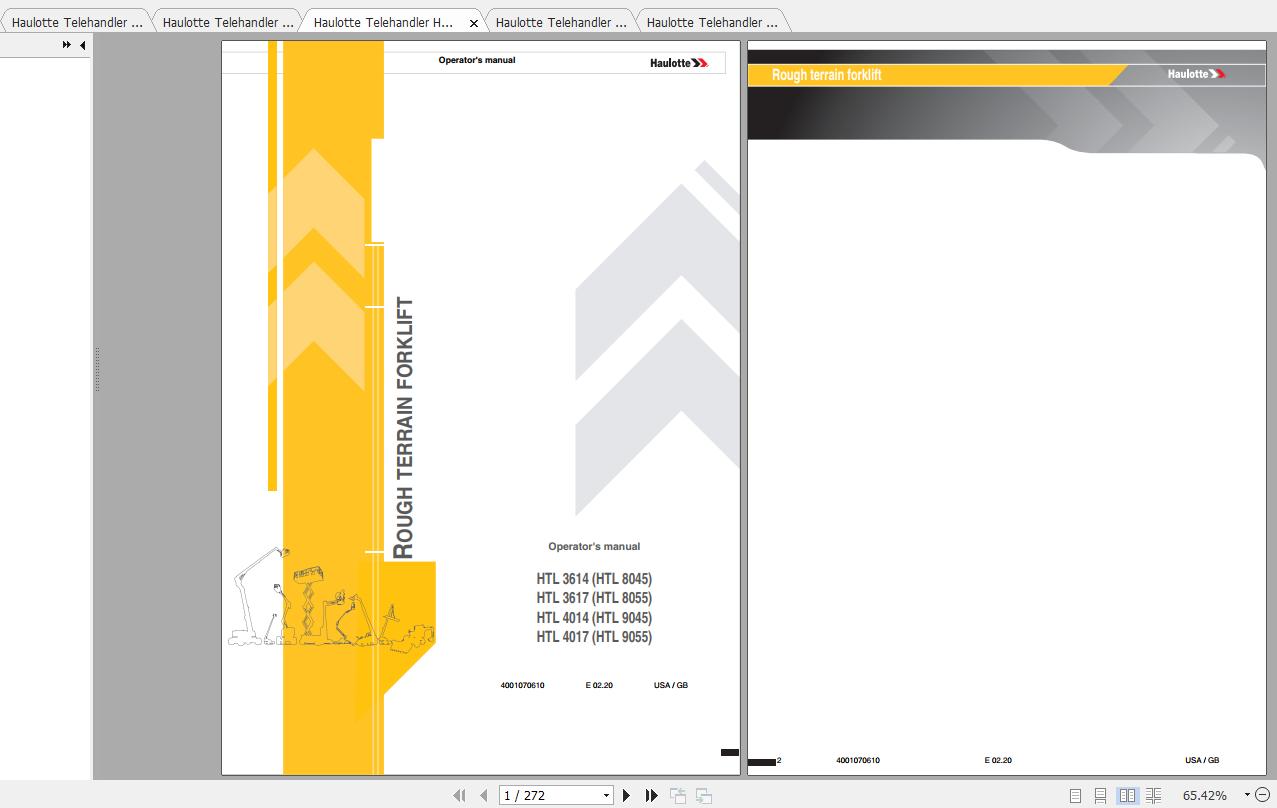Click the 65.42% zoom value
This screenshot has height=808, width=1277.
click(x=1205, y=796)
